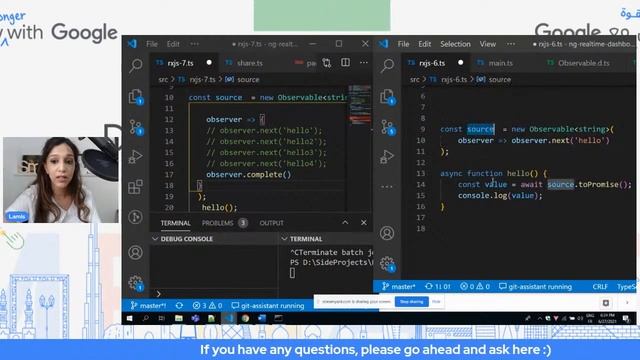This screenshot has height=360, width=640.
Task: Click errors and warnings count in left status bar
Action: pos(207,305)
